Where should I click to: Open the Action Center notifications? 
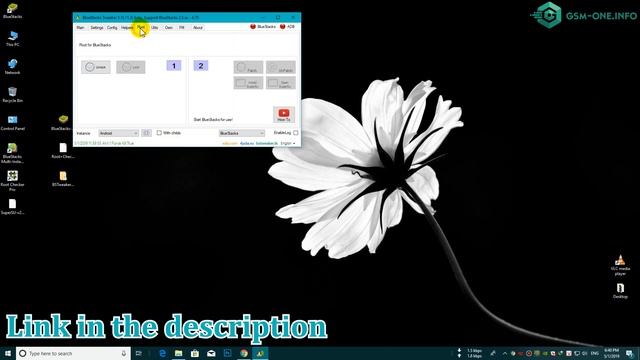[630, 353]
